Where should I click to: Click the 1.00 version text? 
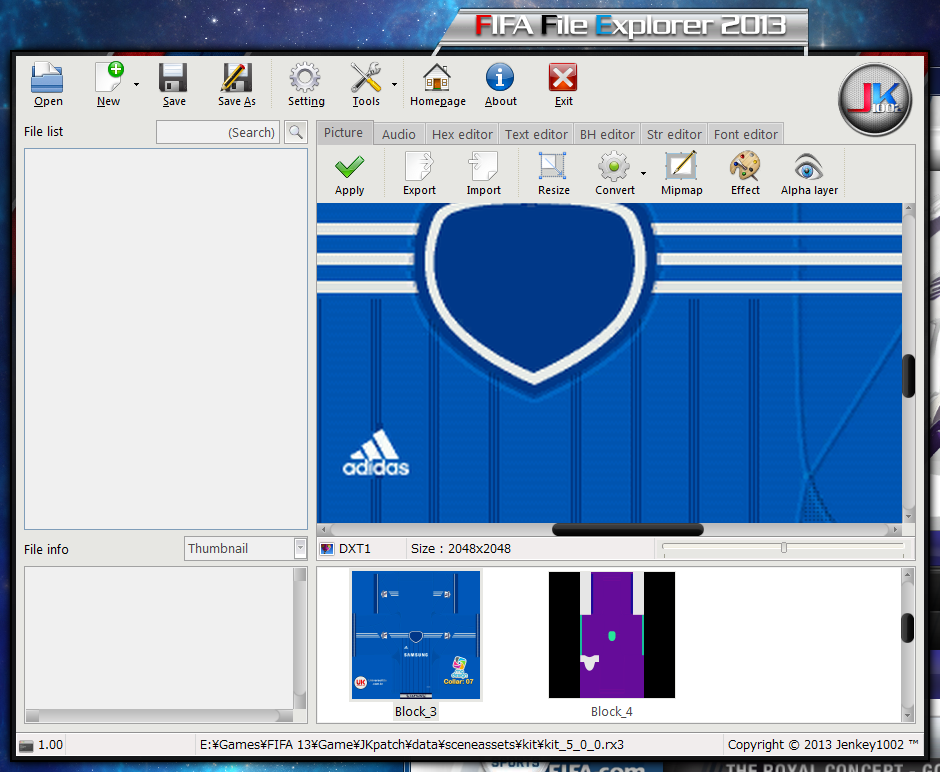[50, 744]
